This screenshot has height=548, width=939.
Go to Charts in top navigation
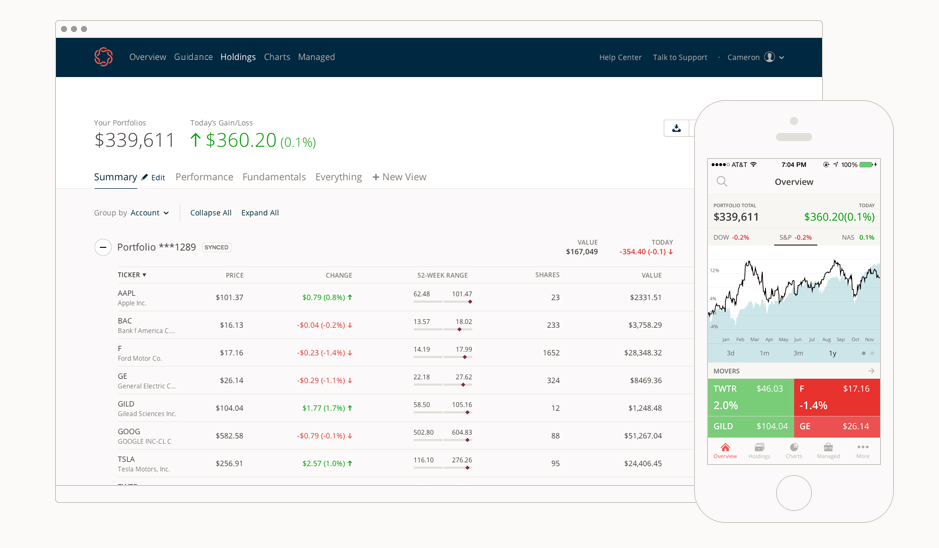click(277, 57)
